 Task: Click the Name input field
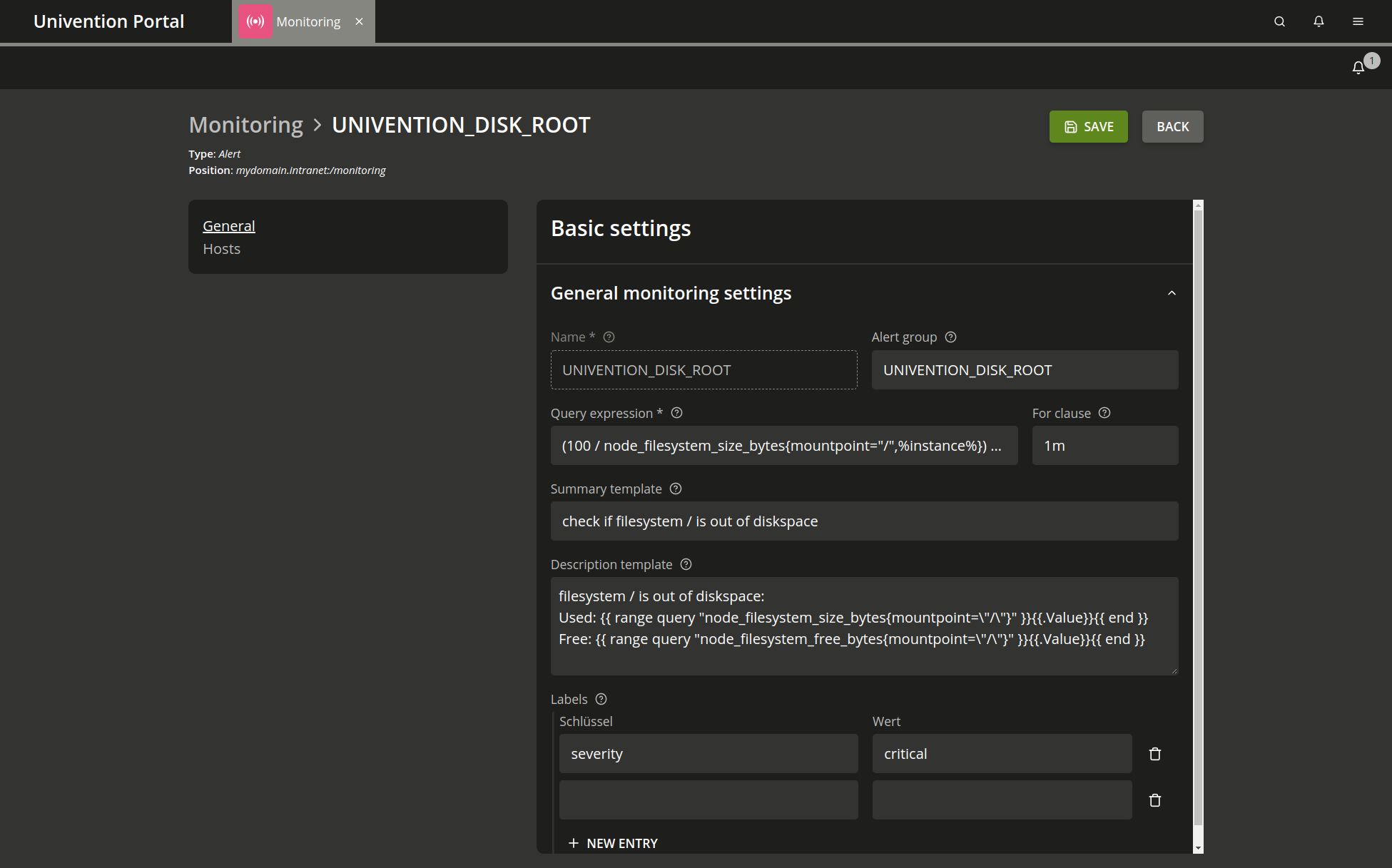point(703,370)
